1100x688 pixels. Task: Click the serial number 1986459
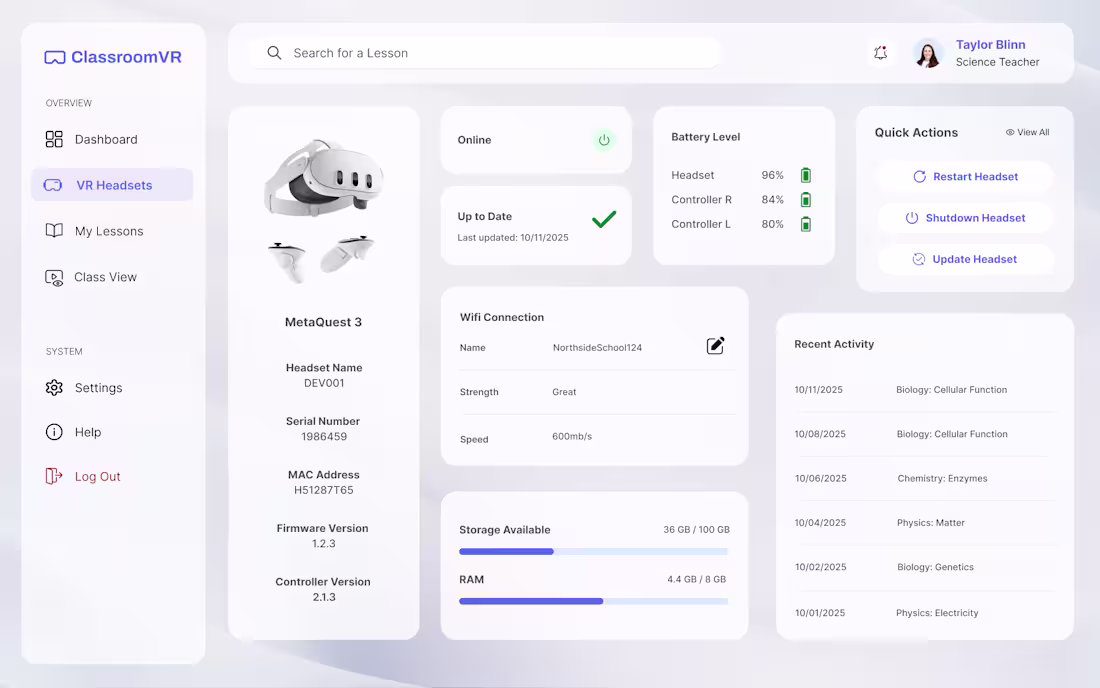tap(324, 436)
